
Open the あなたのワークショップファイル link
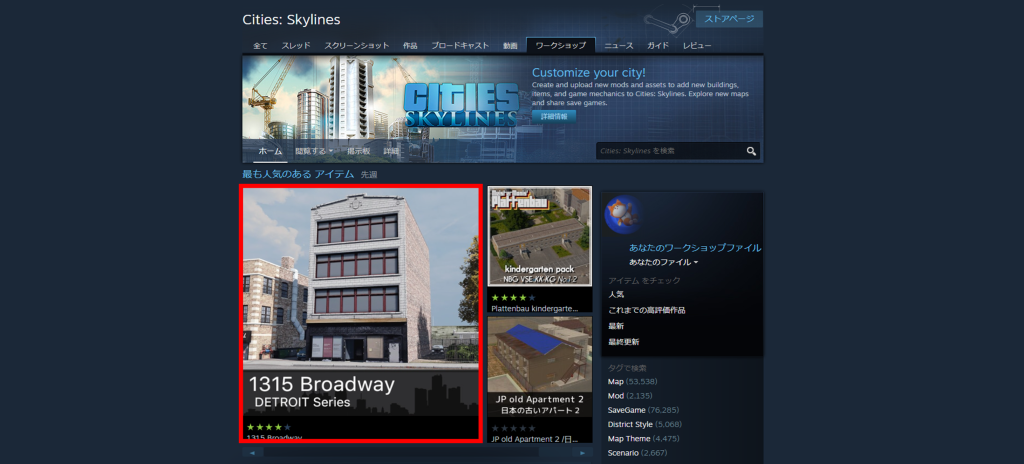pos(695,248)
